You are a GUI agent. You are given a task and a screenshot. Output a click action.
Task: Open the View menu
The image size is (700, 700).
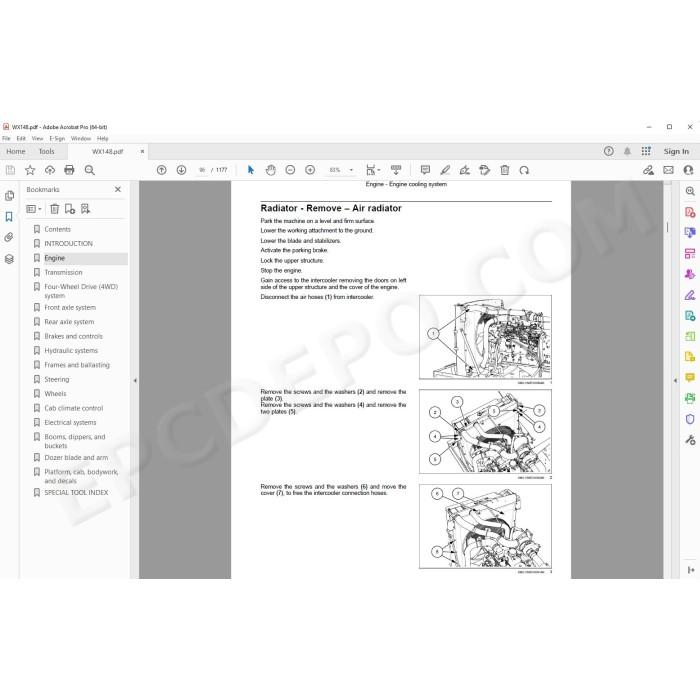coord(38,138)
